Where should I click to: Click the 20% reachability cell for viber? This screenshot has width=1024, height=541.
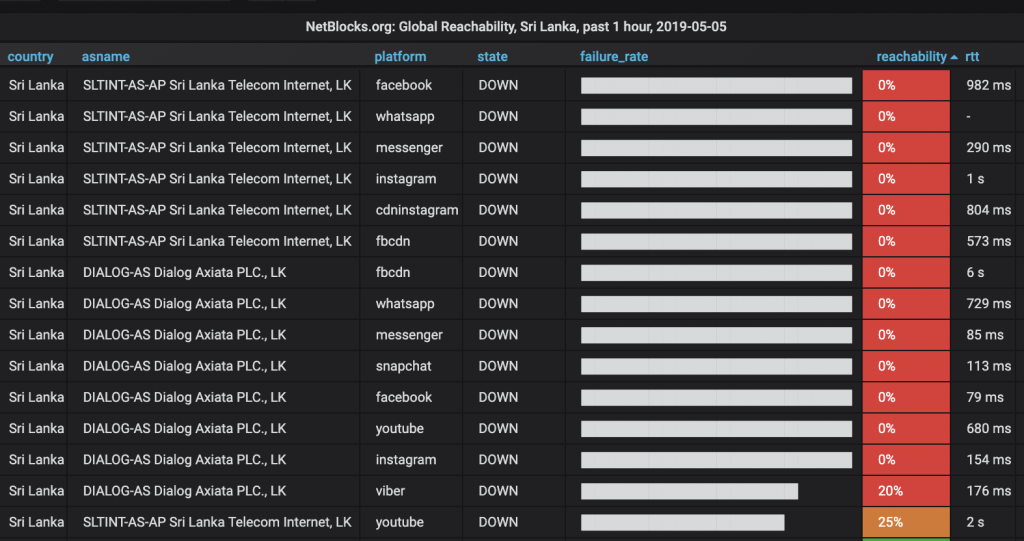coord(906,491)
